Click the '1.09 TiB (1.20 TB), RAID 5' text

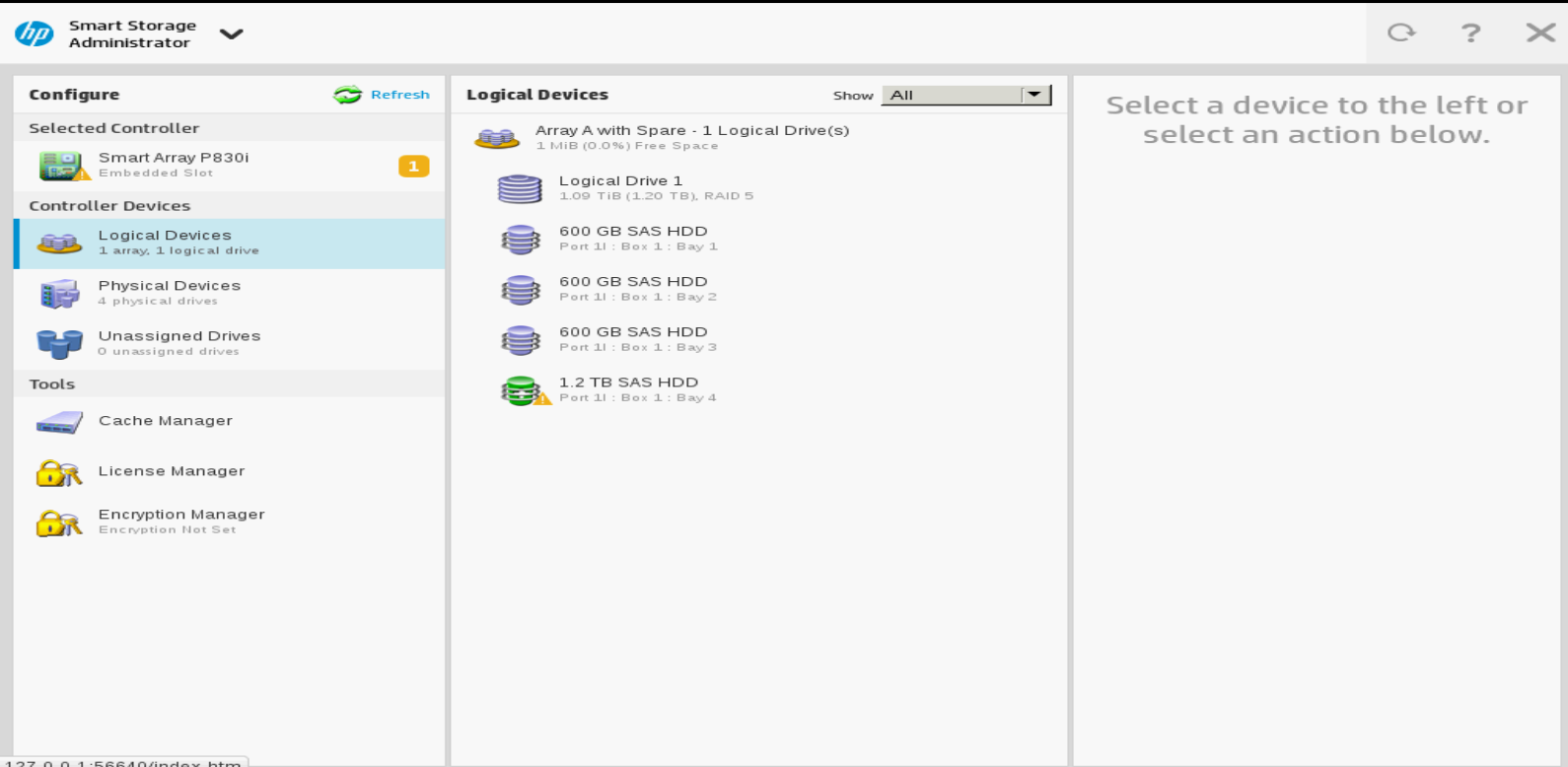tap(656, 196)
